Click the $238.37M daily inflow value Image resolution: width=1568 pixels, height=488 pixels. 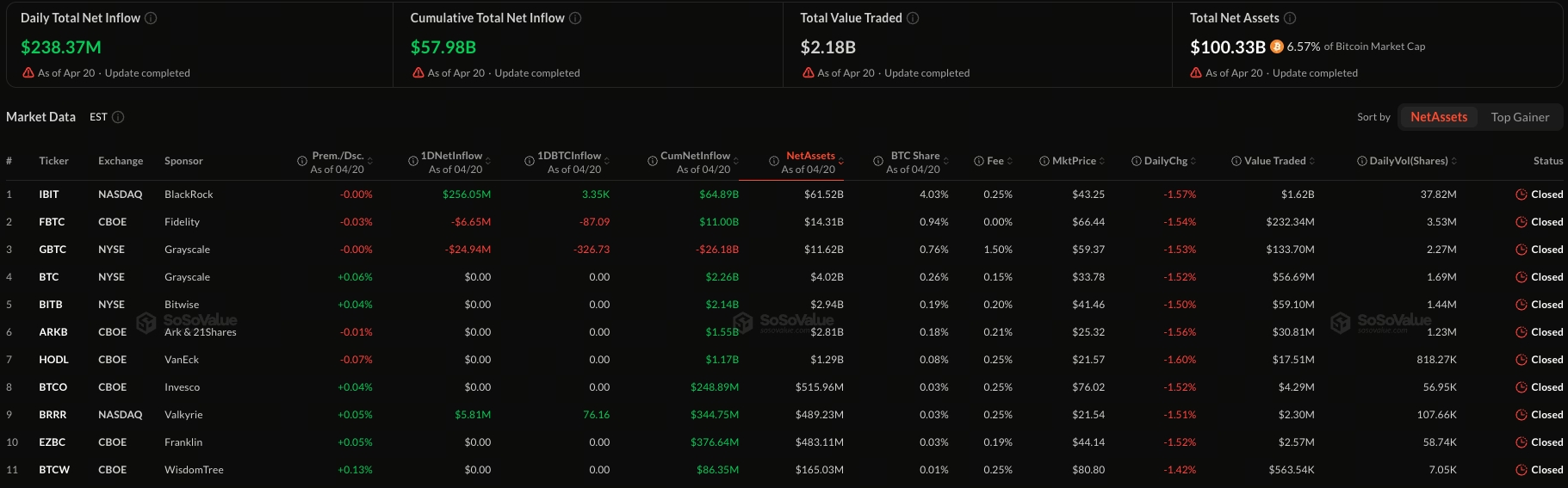point(61,47)
